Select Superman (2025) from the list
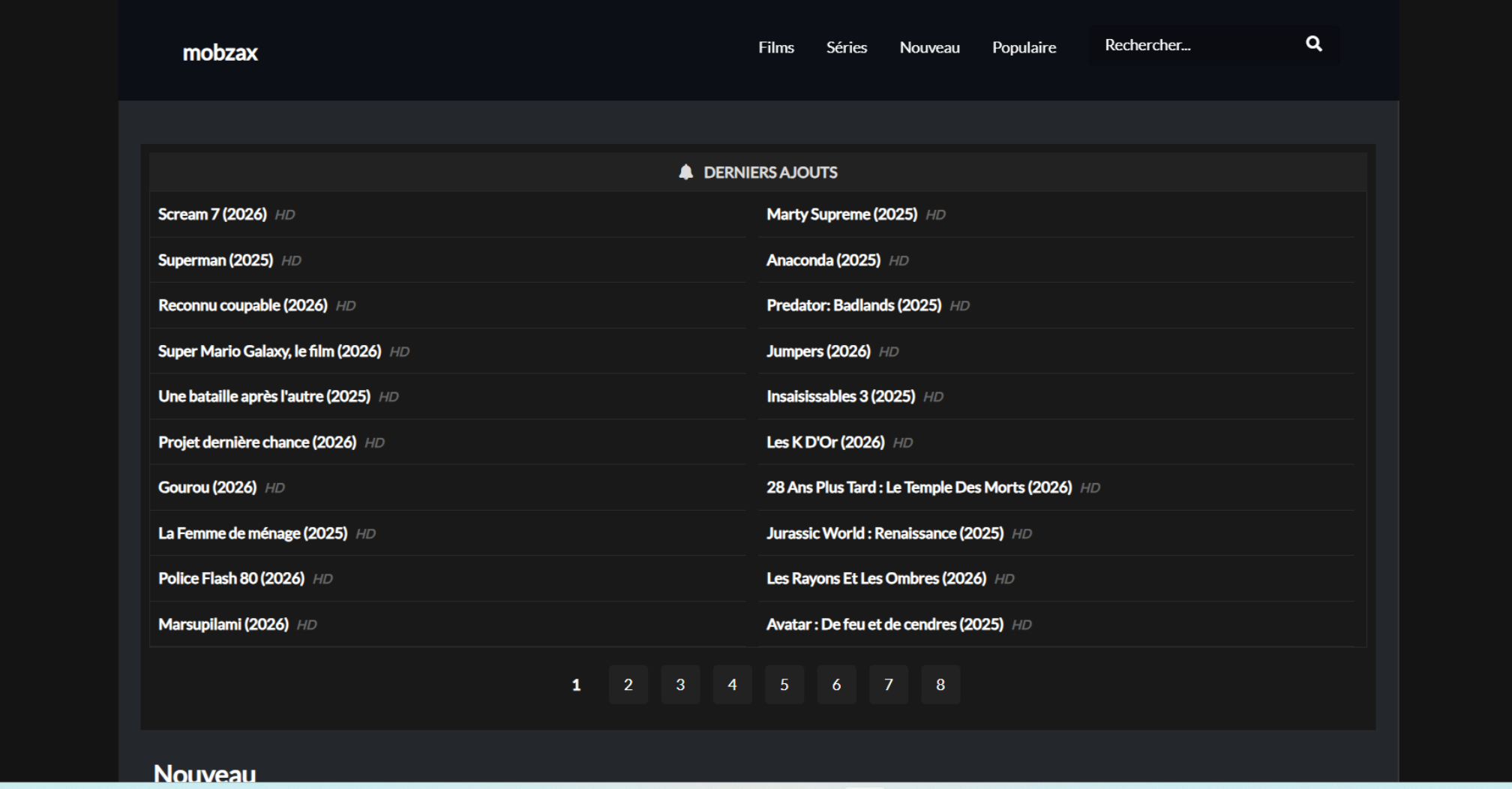 (x=215, y=260)
